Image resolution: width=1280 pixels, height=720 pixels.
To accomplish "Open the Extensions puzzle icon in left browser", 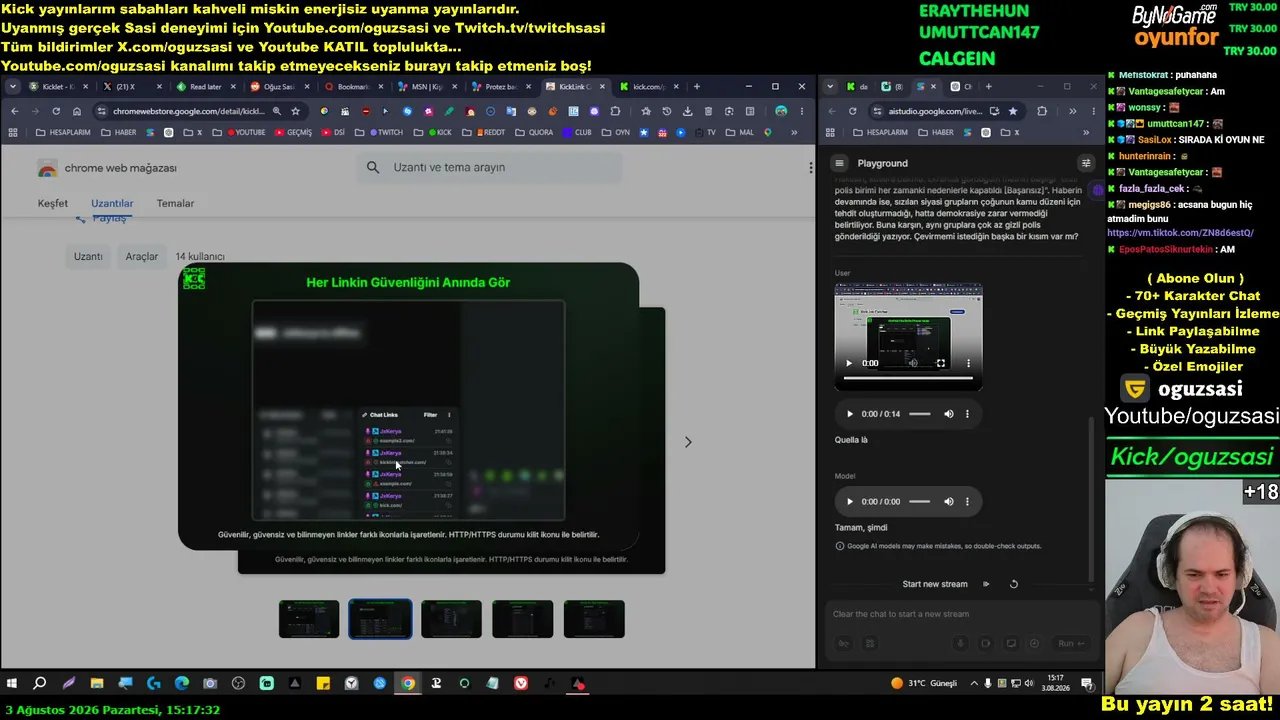I will point(615,111).
